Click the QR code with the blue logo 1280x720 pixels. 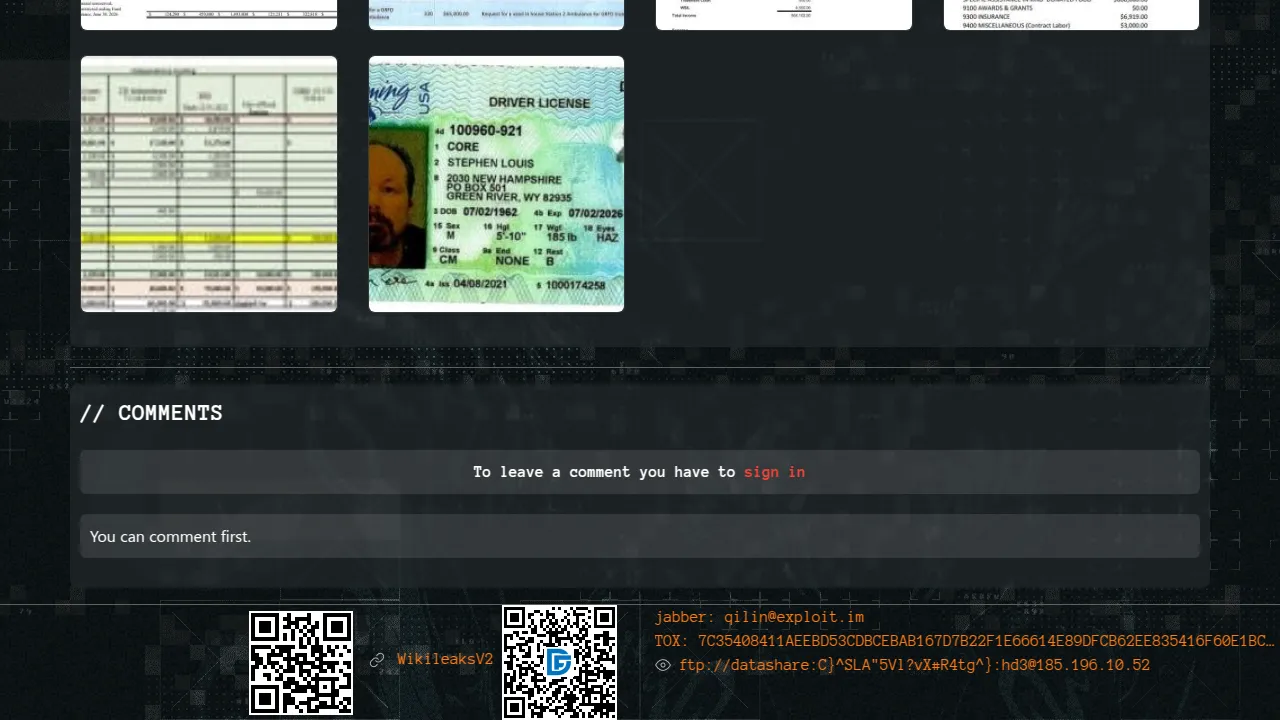[559, 662]
